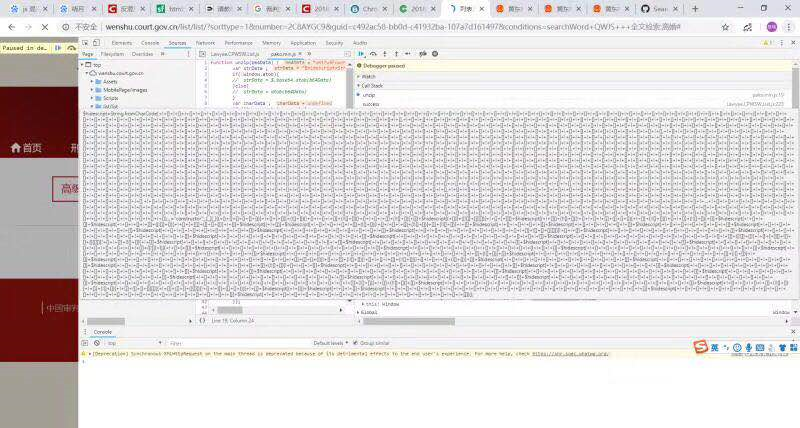Open the Audits tab
This screenshot has height=428, width=800.
pyautogui.click(x=360, y=43)
